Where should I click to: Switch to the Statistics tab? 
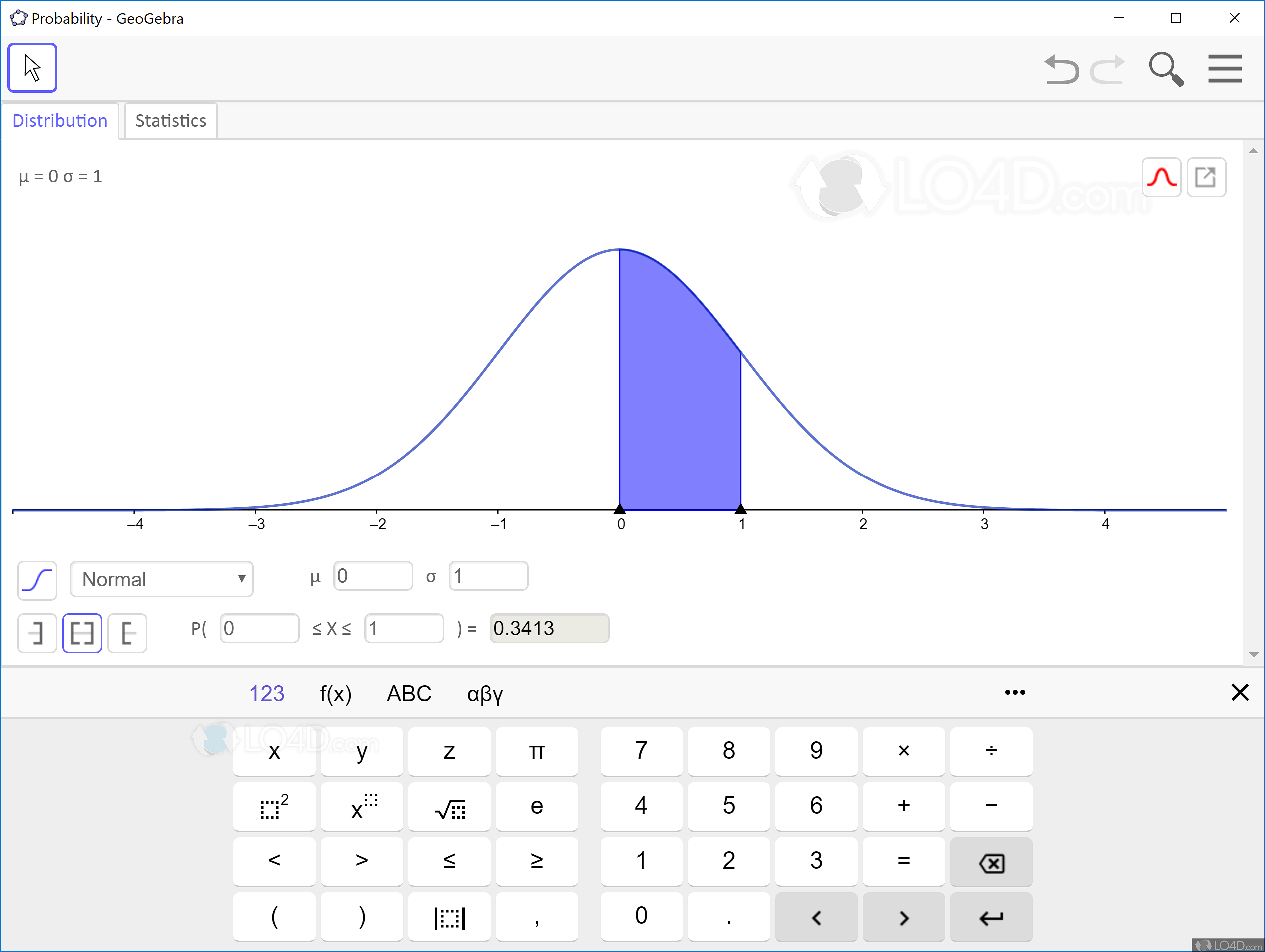[170, 121]
